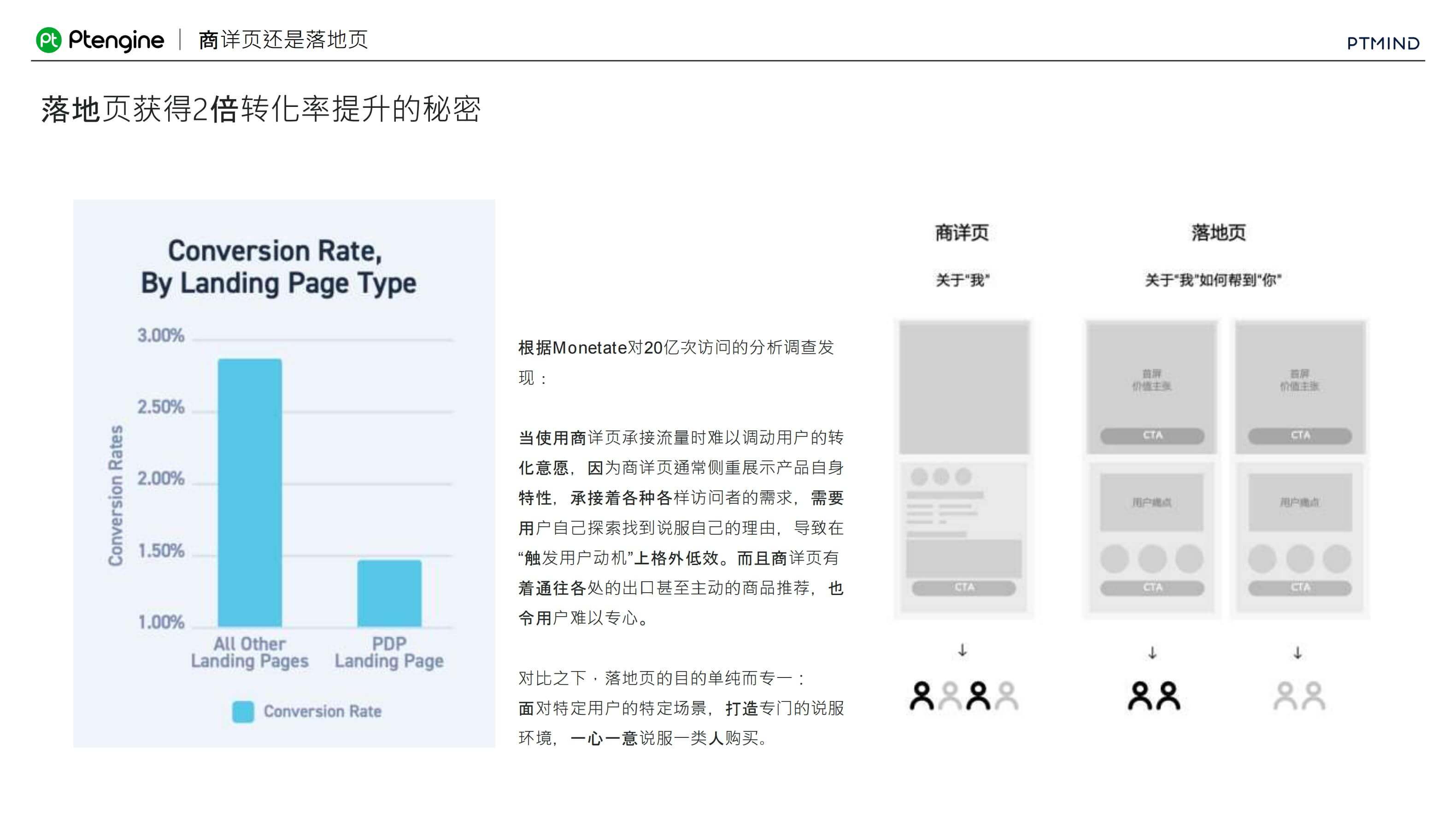Click the down arrow under first 落地页 mockup
1456x819 pixels.
pyautogui.click(x=1152, y=653)
